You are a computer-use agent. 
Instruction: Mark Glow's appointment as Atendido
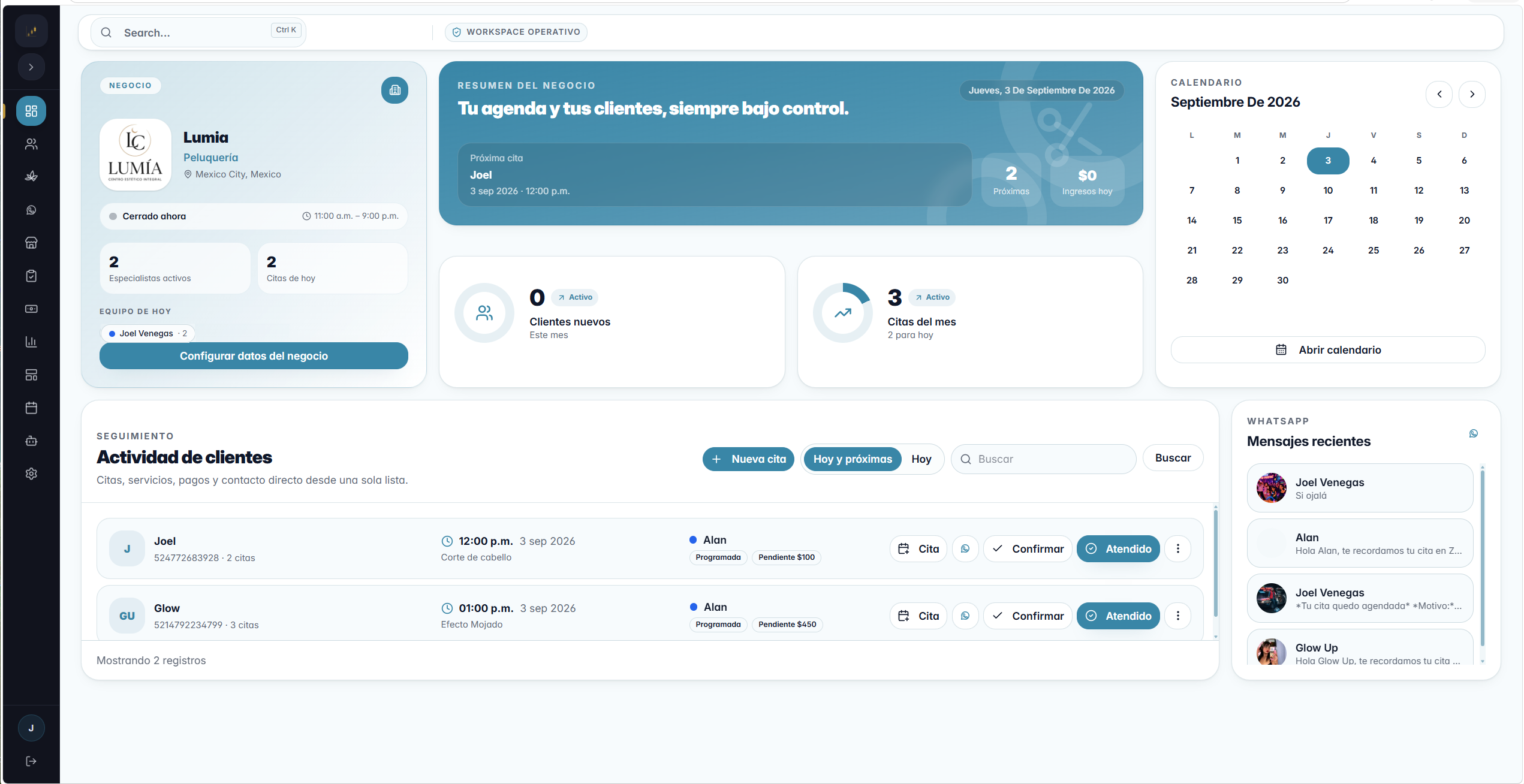[x=1118, y=616]
